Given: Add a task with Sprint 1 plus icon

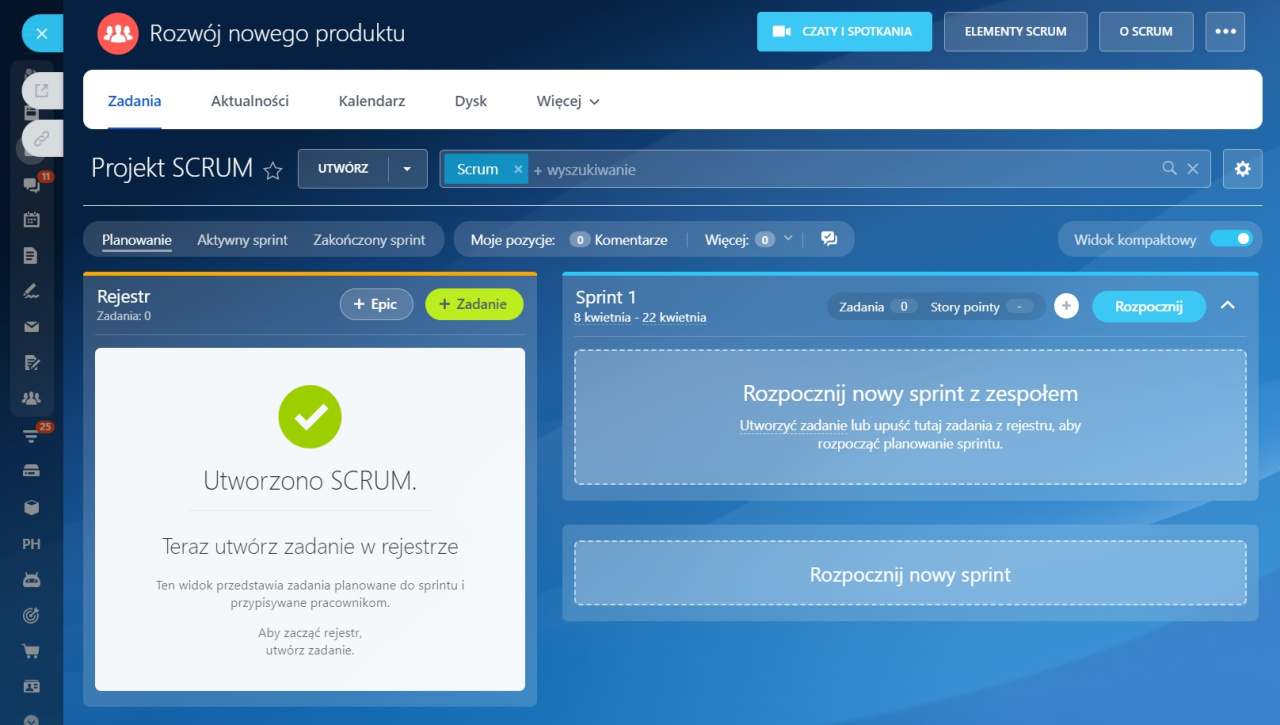Looking at the screenshot, I should click(x=1066, y=306).
